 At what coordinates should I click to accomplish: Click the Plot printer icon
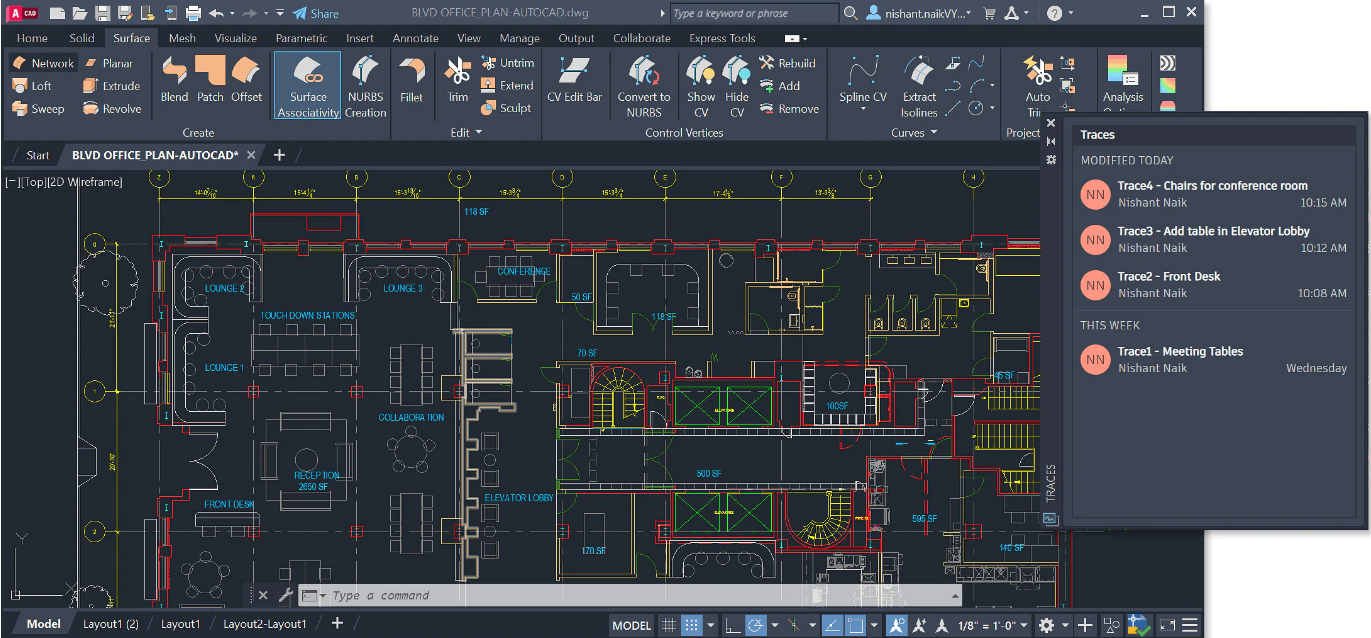[x=193, y=13]
